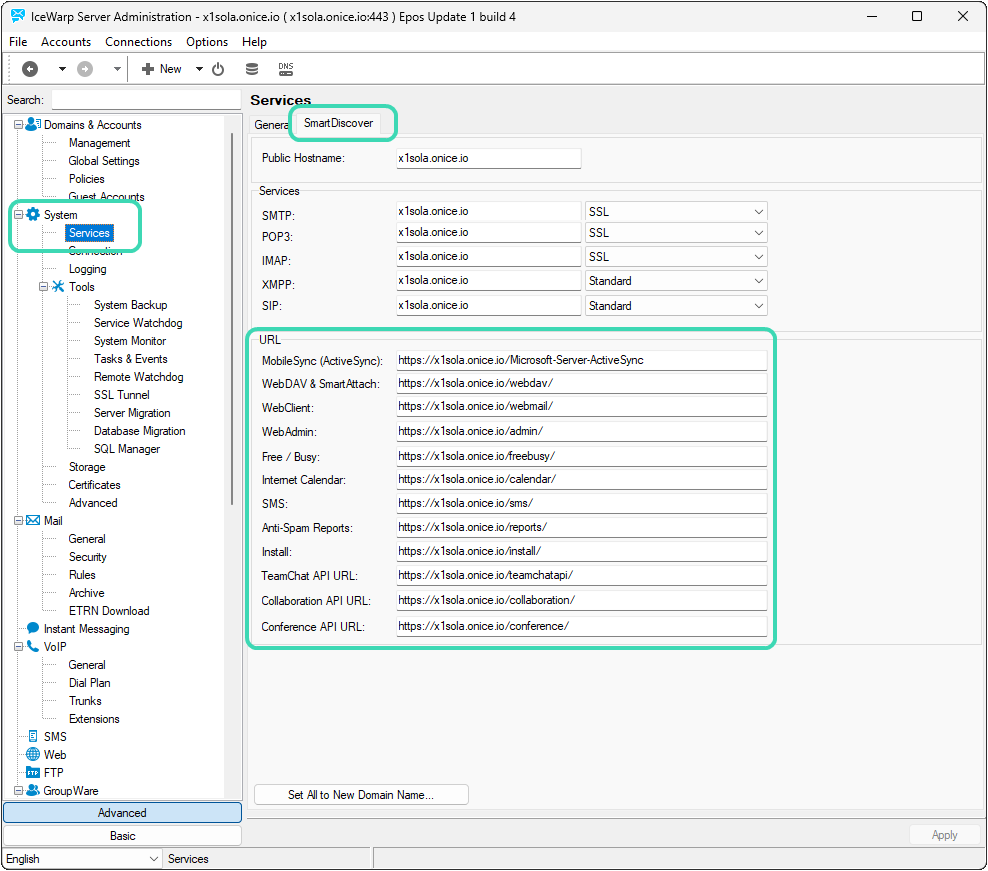Click the GroupWare people icon
This screenshot has width=988, height=871.
tap(33, 790)
